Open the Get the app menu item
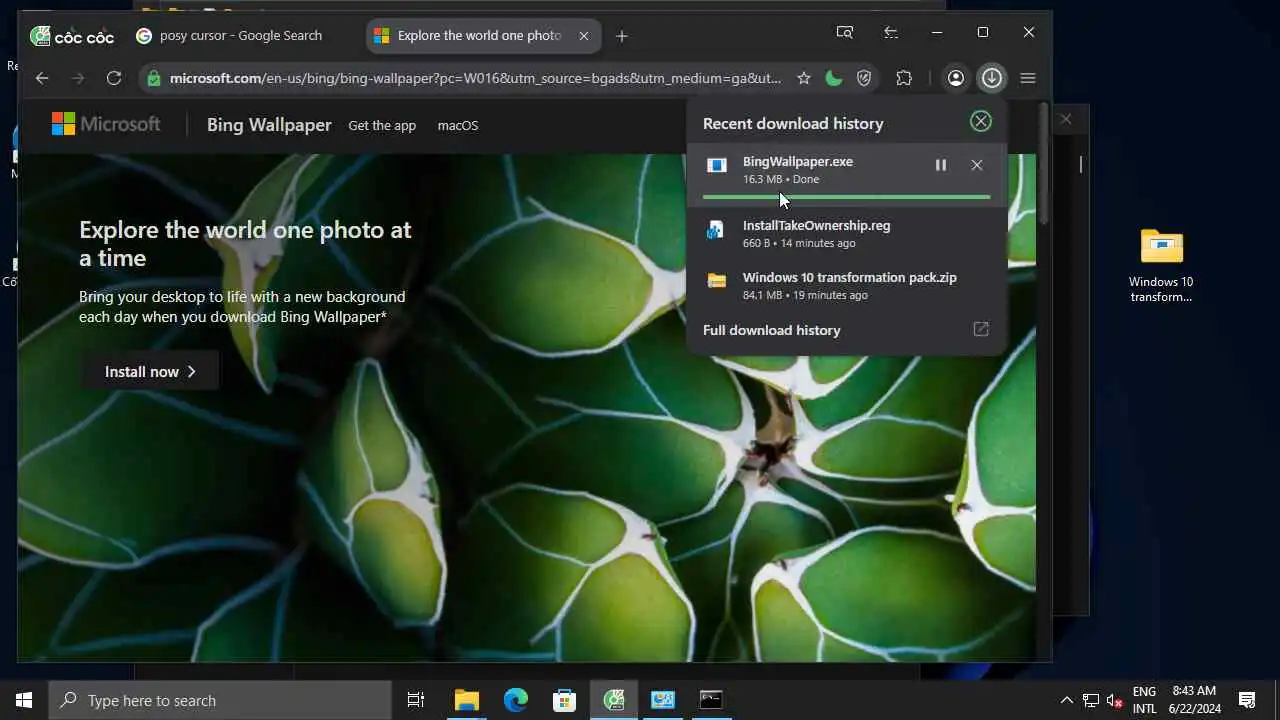 coord(382,125)
